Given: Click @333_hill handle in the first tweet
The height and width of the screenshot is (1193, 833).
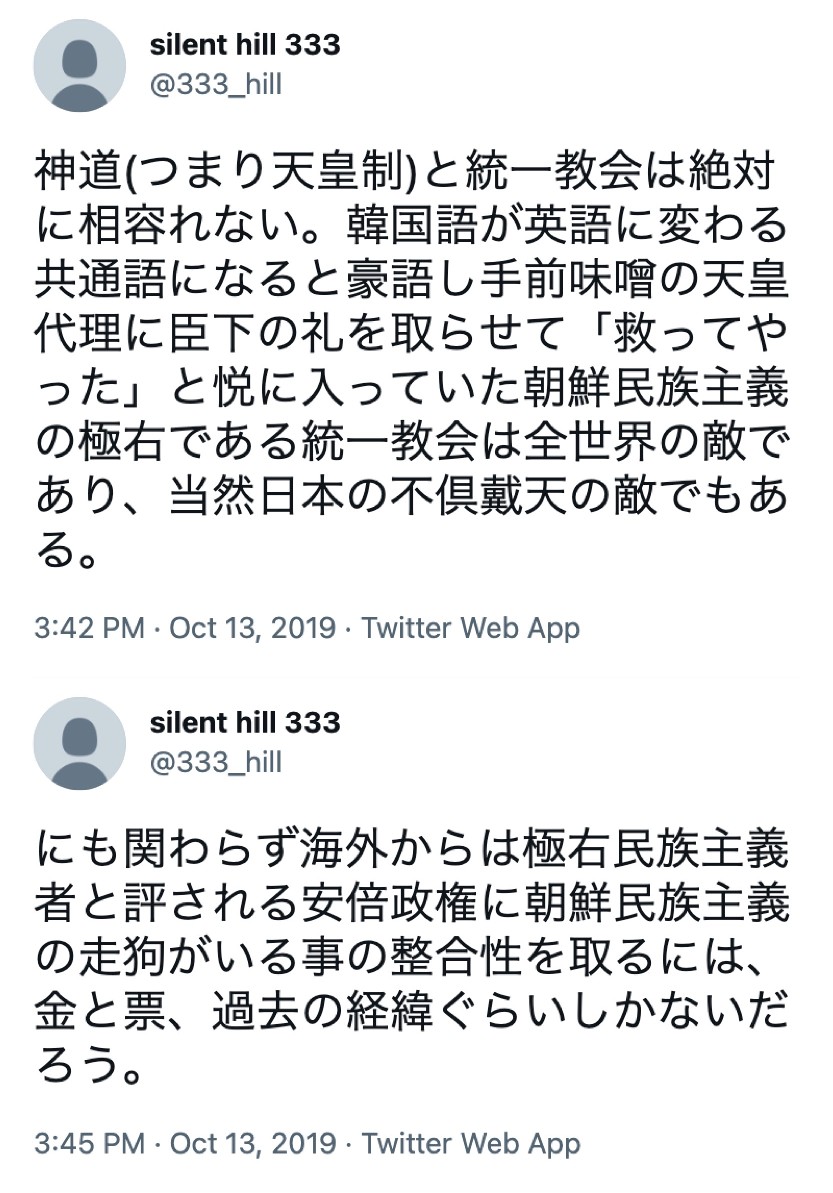Looking at the screenshot, I should coord(215,85).
